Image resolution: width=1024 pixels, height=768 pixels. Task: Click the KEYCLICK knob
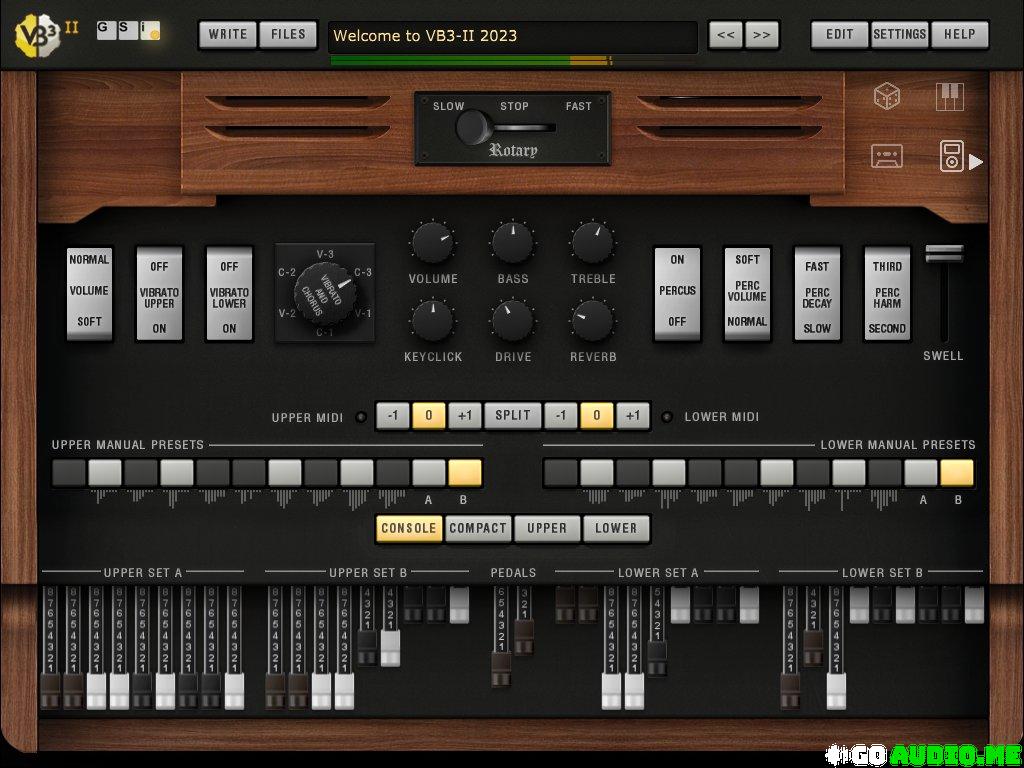pyautogui.click(x=432, y=321)
